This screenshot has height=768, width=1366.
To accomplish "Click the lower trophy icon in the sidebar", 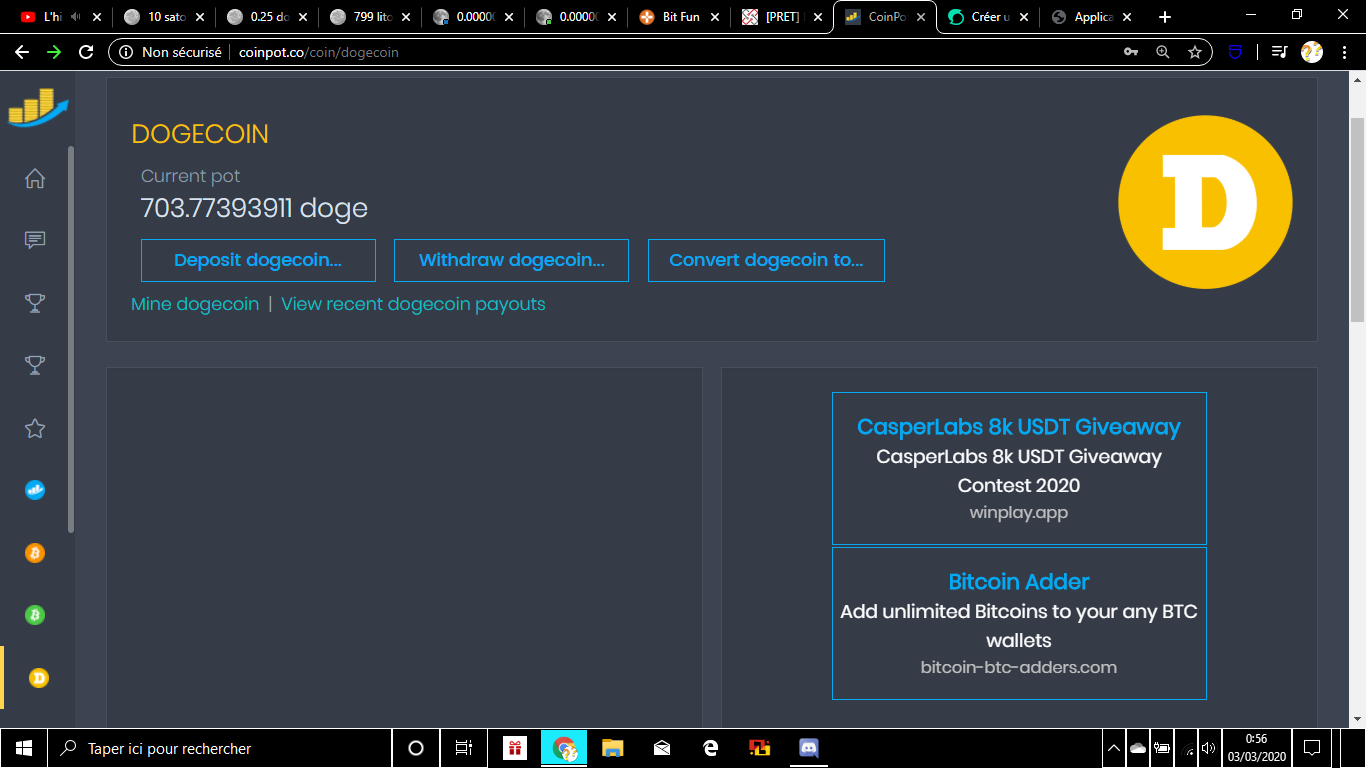I will pyautogui.click(x=35, y=366).
